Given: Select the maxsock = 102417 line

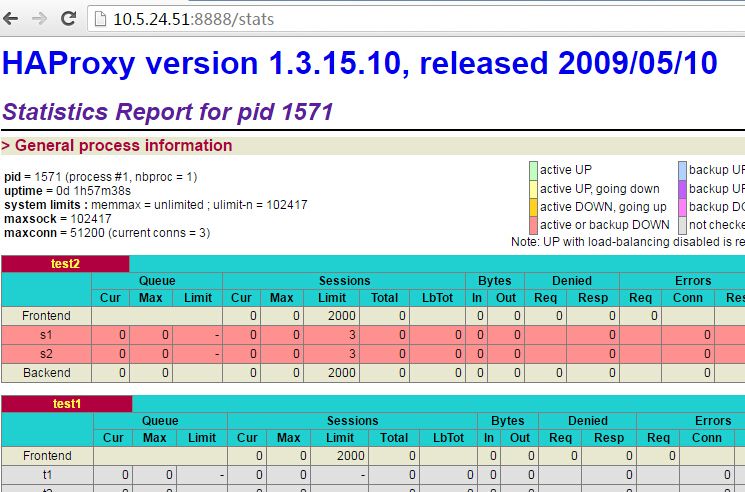Looking at the screenshot, I should tap(57, 219).
